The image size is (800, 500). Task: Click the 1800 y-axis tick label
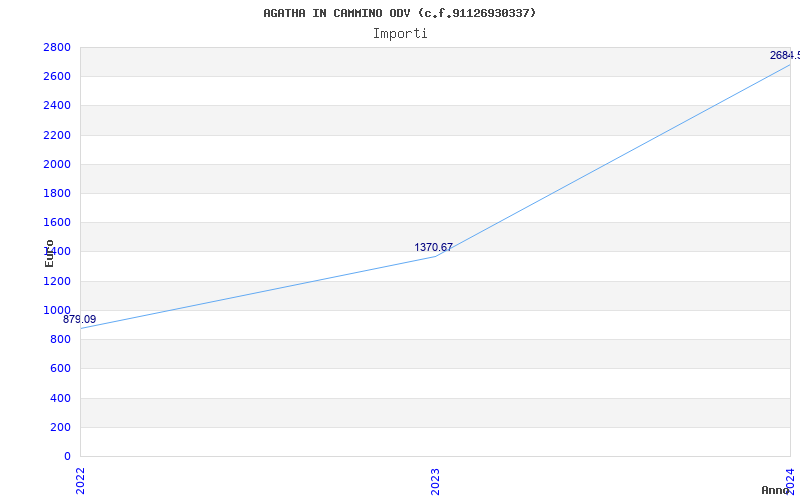point(57,193)
